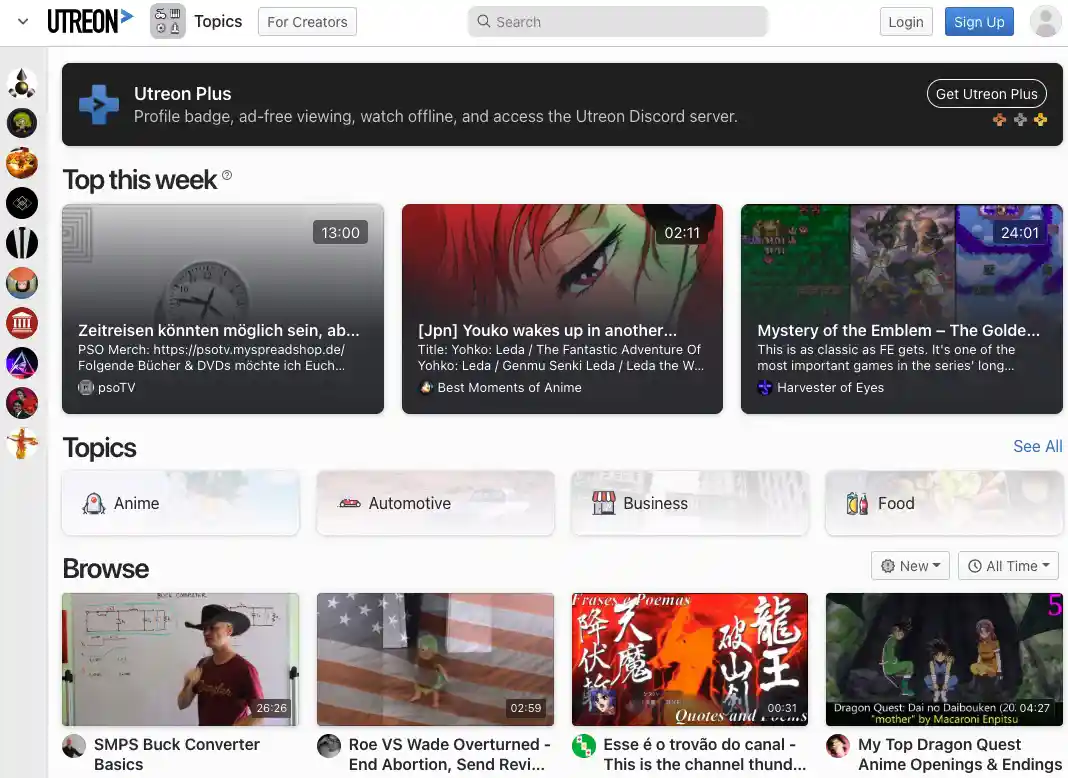
Task: Open the grey spheres-and-cone channel avatar in sidebar
Action: point(22,83)
